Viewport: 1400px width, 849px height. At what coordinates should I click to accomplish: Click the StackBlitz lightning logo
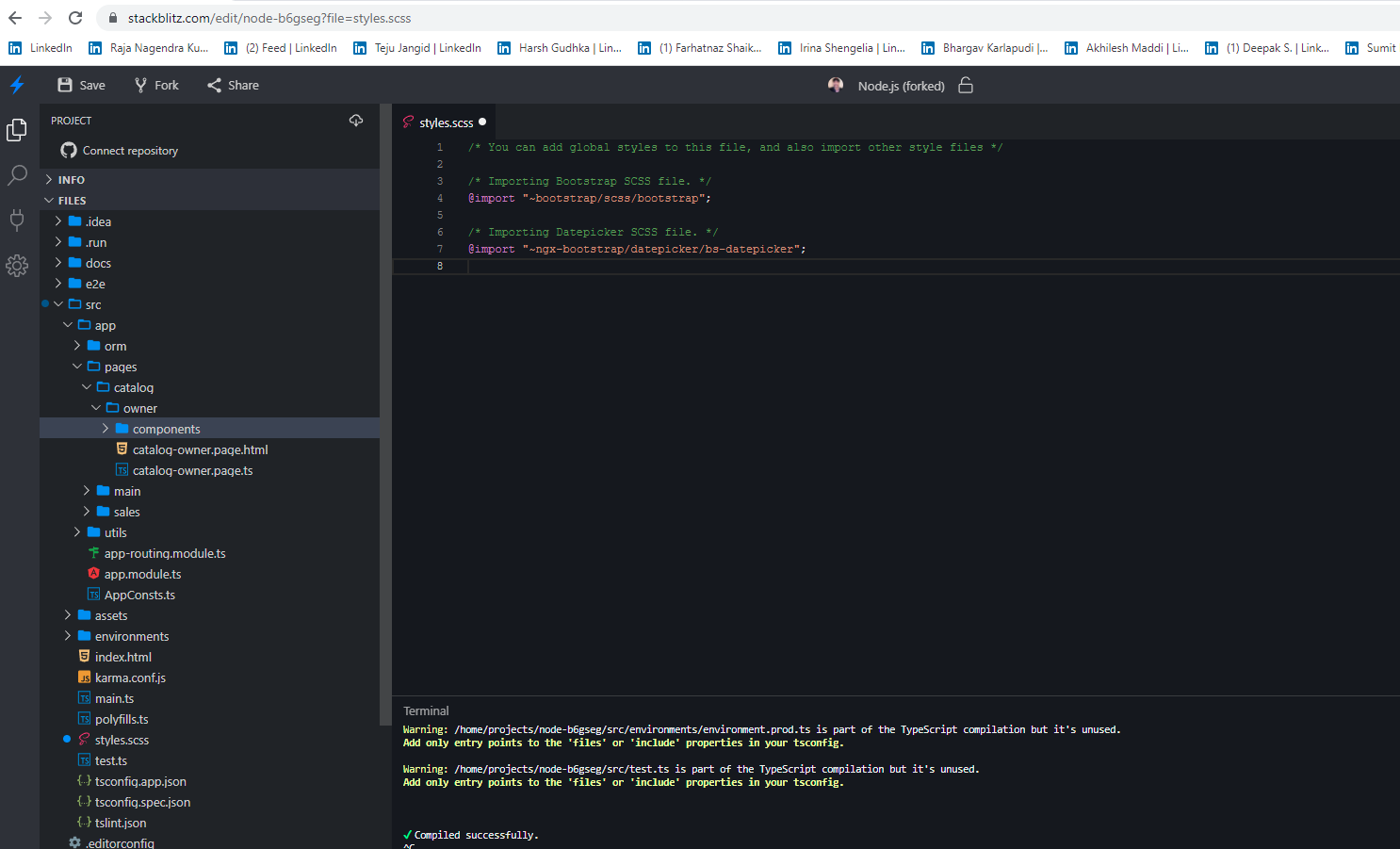pyautogui.click(x=17, y=85)
